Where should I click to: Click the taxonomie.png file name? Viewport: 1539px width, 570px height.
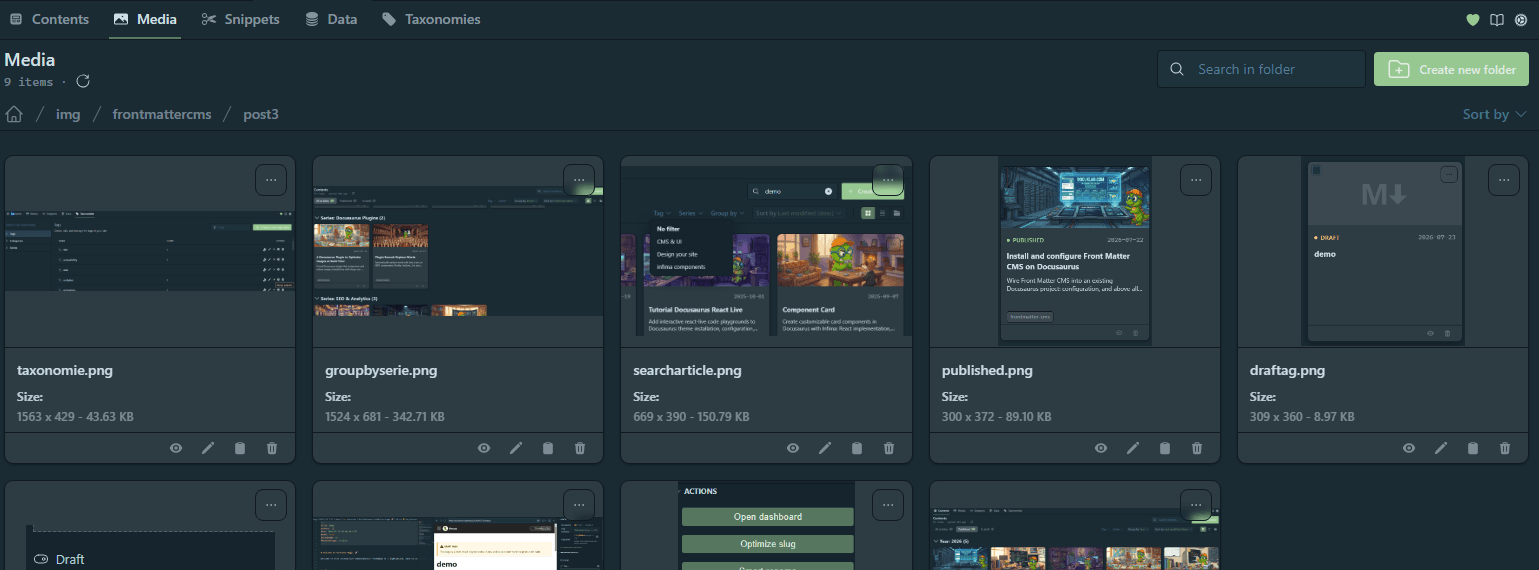[x=65, y=371]
